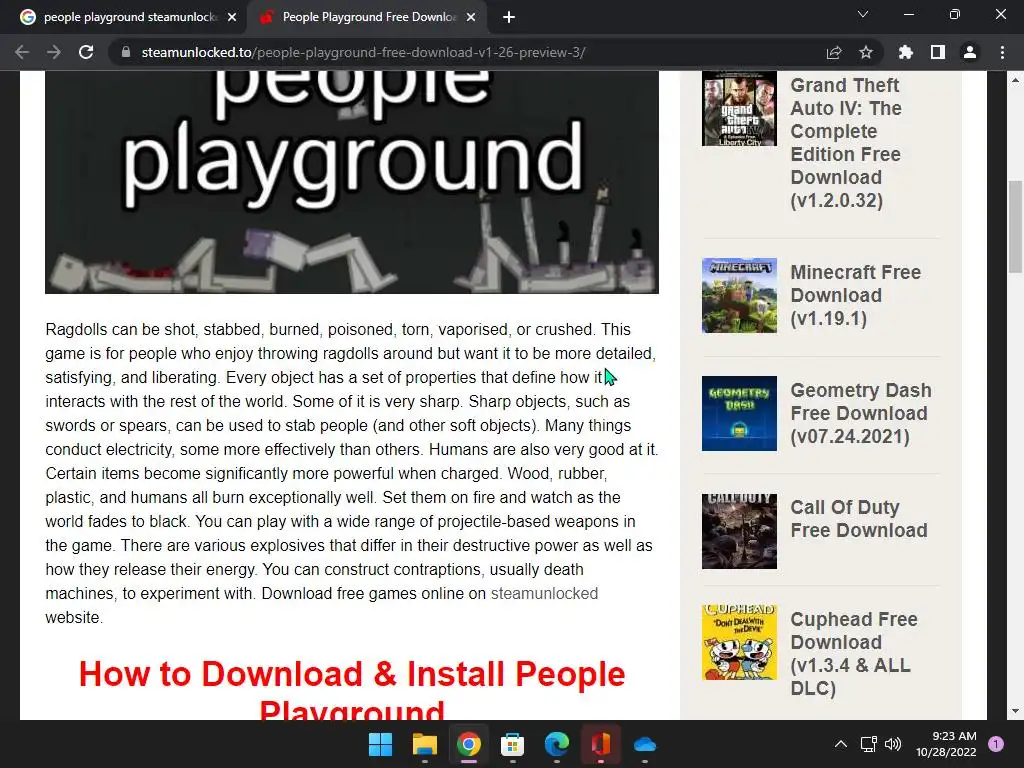Open the Office app in taskbar
This screenshot has width=1024, height=768.
601,744
